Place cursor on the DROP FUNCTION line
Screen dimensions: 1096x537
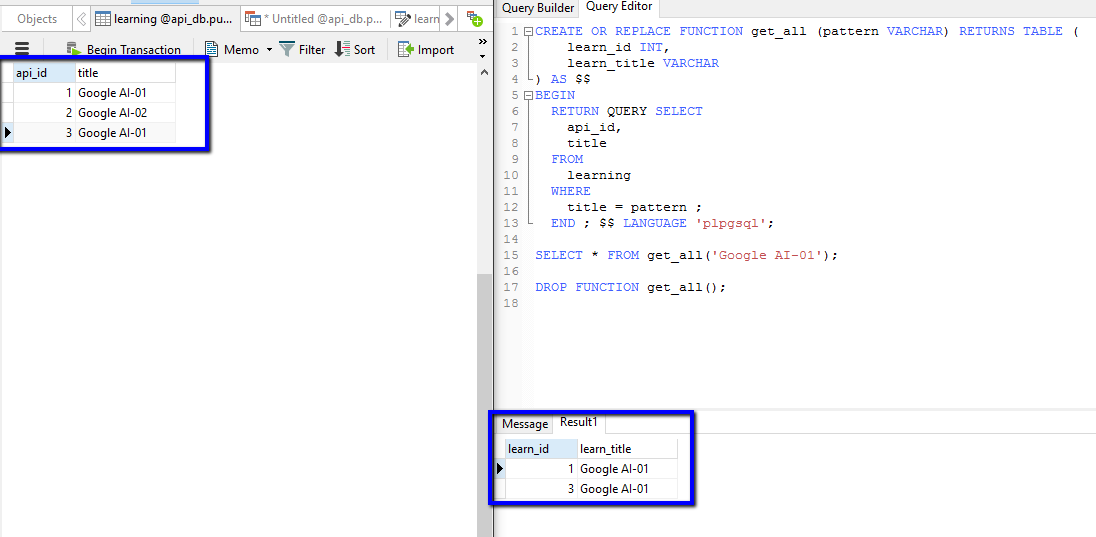(630, 287)
